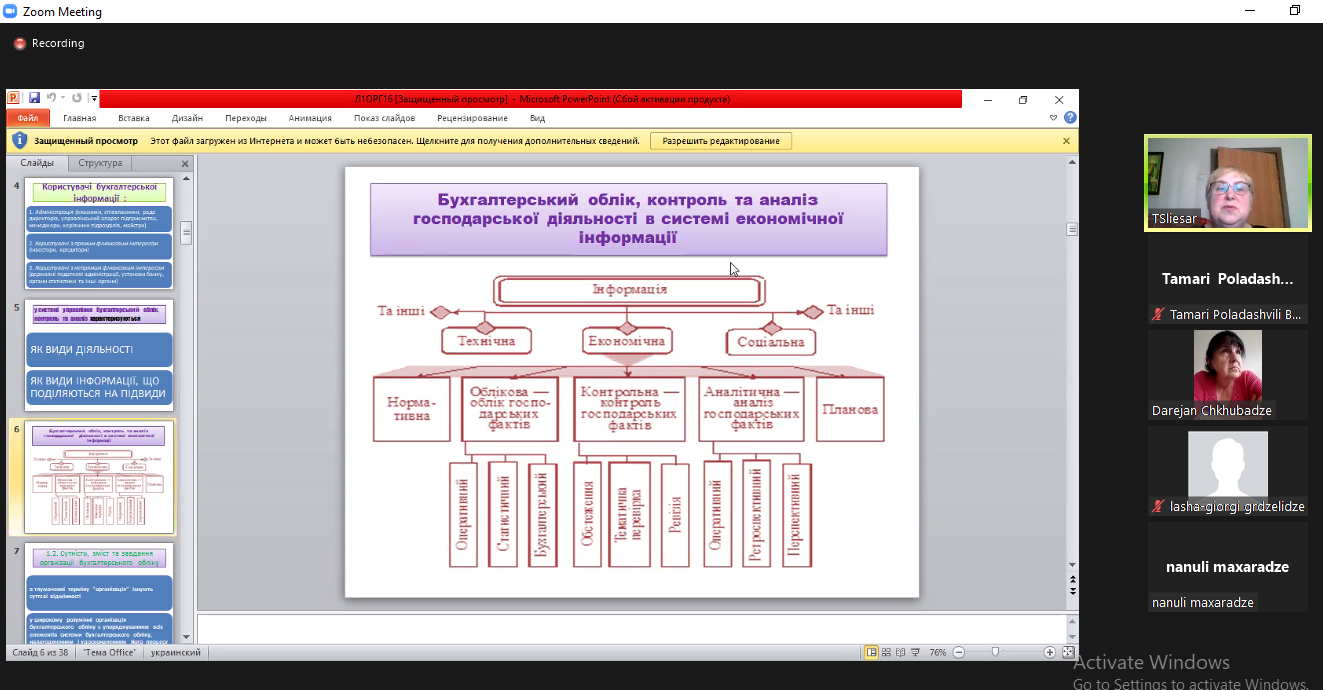Switch to Reading view in status bar
Viewport: 1323px width, 690px height.
click(900, 652)
